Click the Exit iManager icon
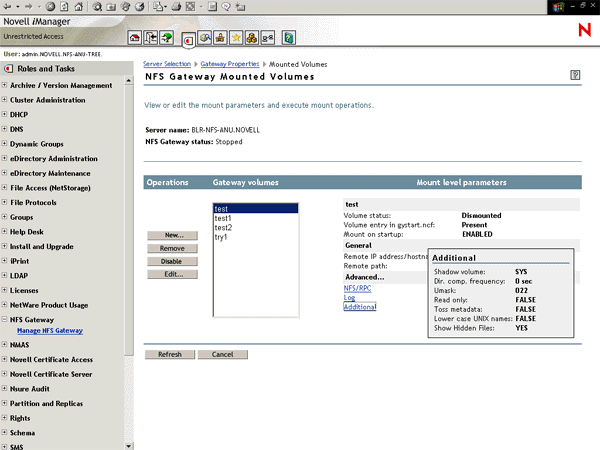Viewport: 600px width, 450px height. [x=151, y=38]
